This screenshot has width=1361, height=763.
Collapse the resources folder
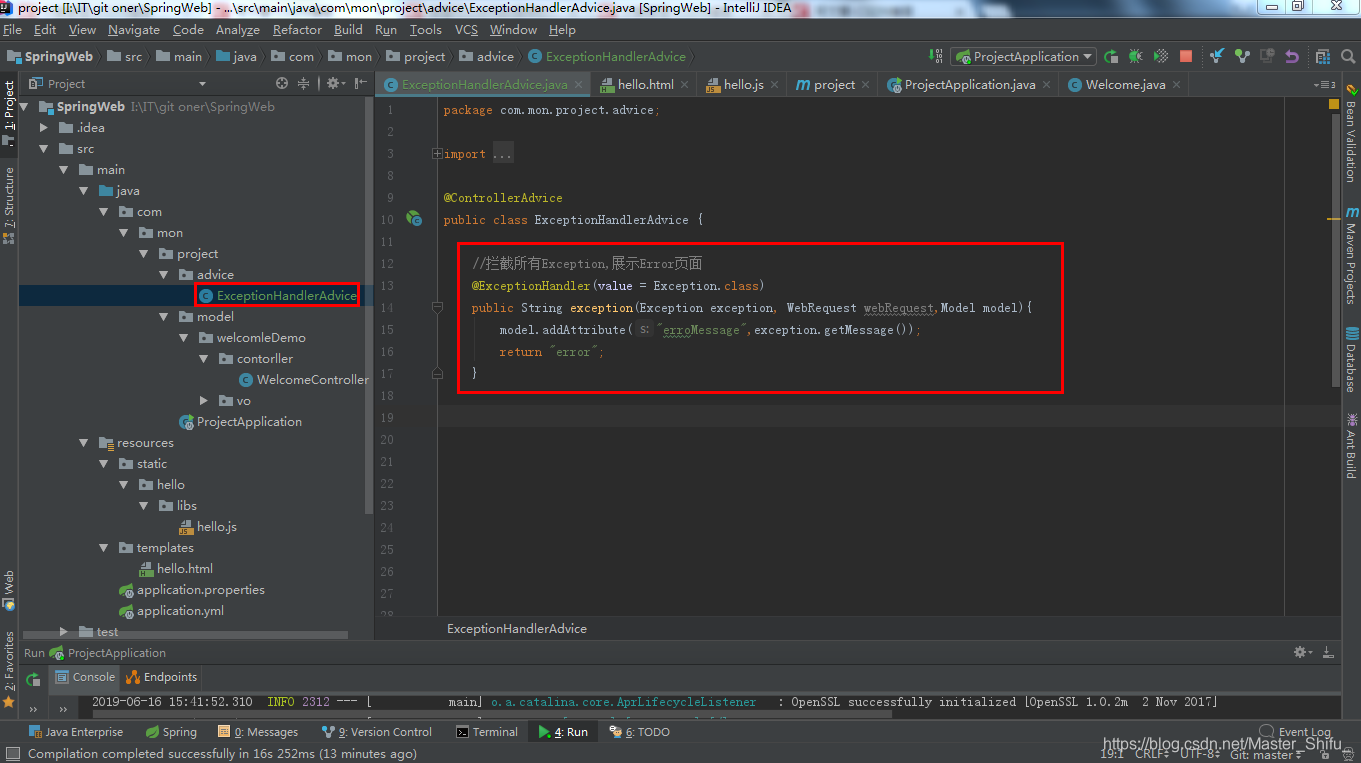click(x=84, y=443)
